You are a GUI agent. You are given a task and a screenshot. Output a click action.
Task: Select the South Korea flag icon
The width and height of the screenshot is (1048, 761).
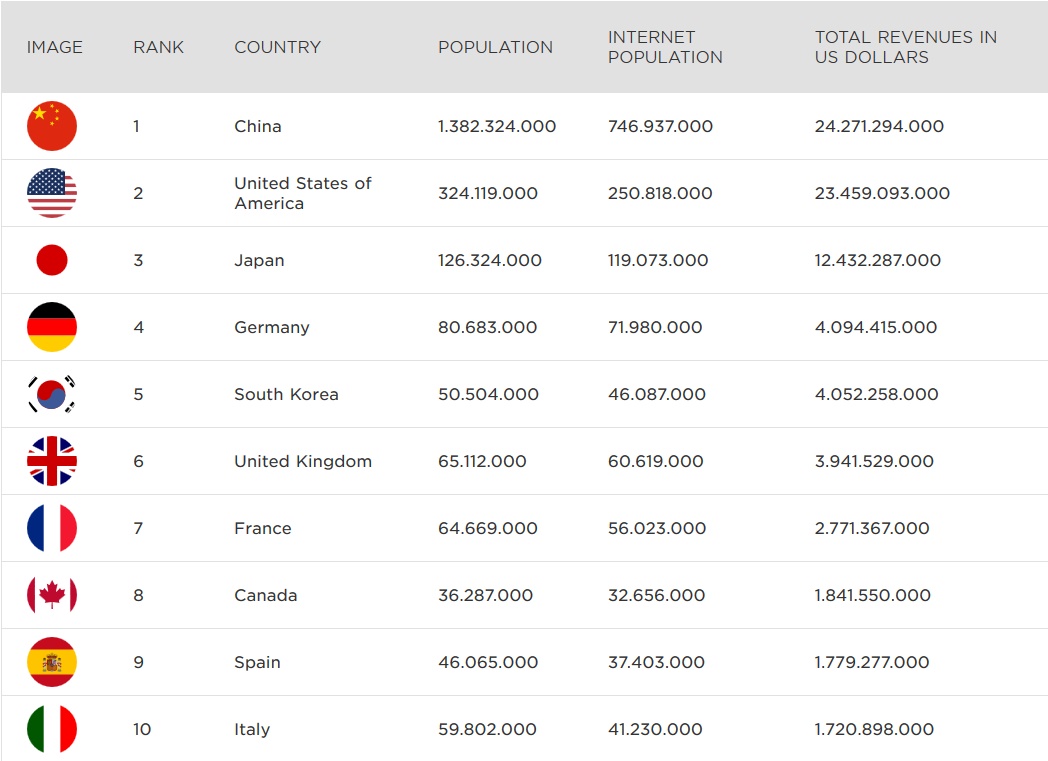click(52, 394)
